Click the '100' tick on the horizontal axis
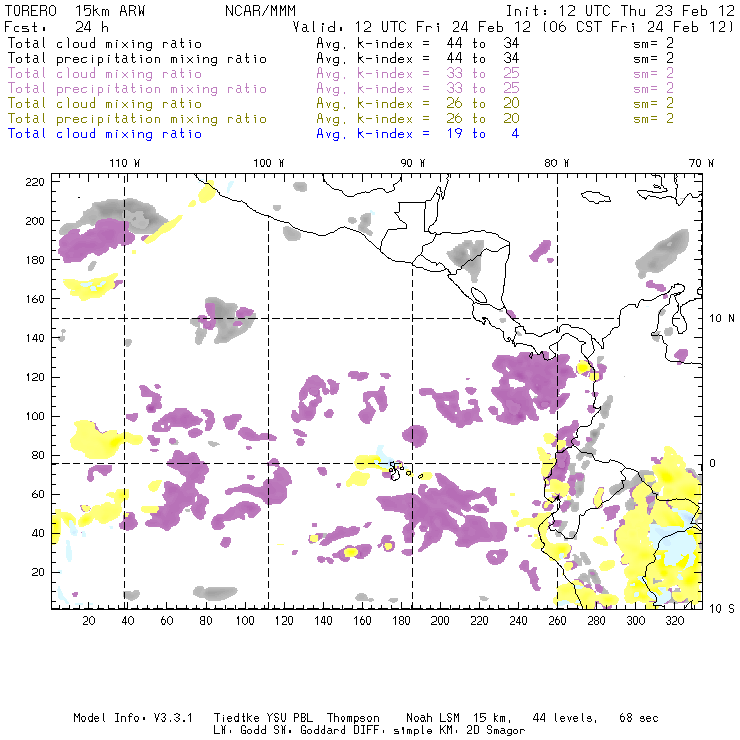The image size is (740, 740). tap(245, 621)
